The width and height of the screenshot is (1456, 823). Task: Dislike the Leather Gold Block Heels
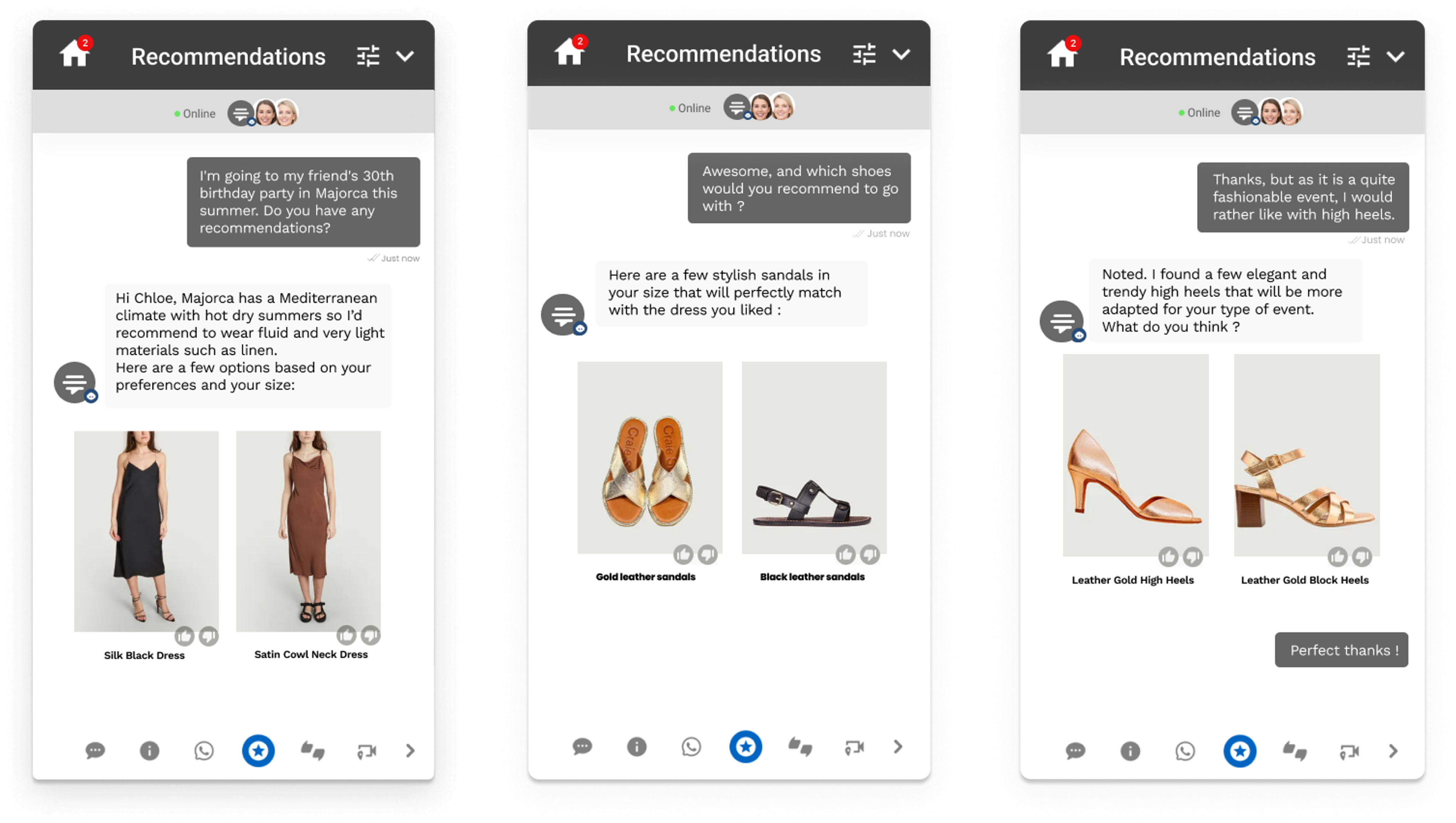pos(1362,557)
